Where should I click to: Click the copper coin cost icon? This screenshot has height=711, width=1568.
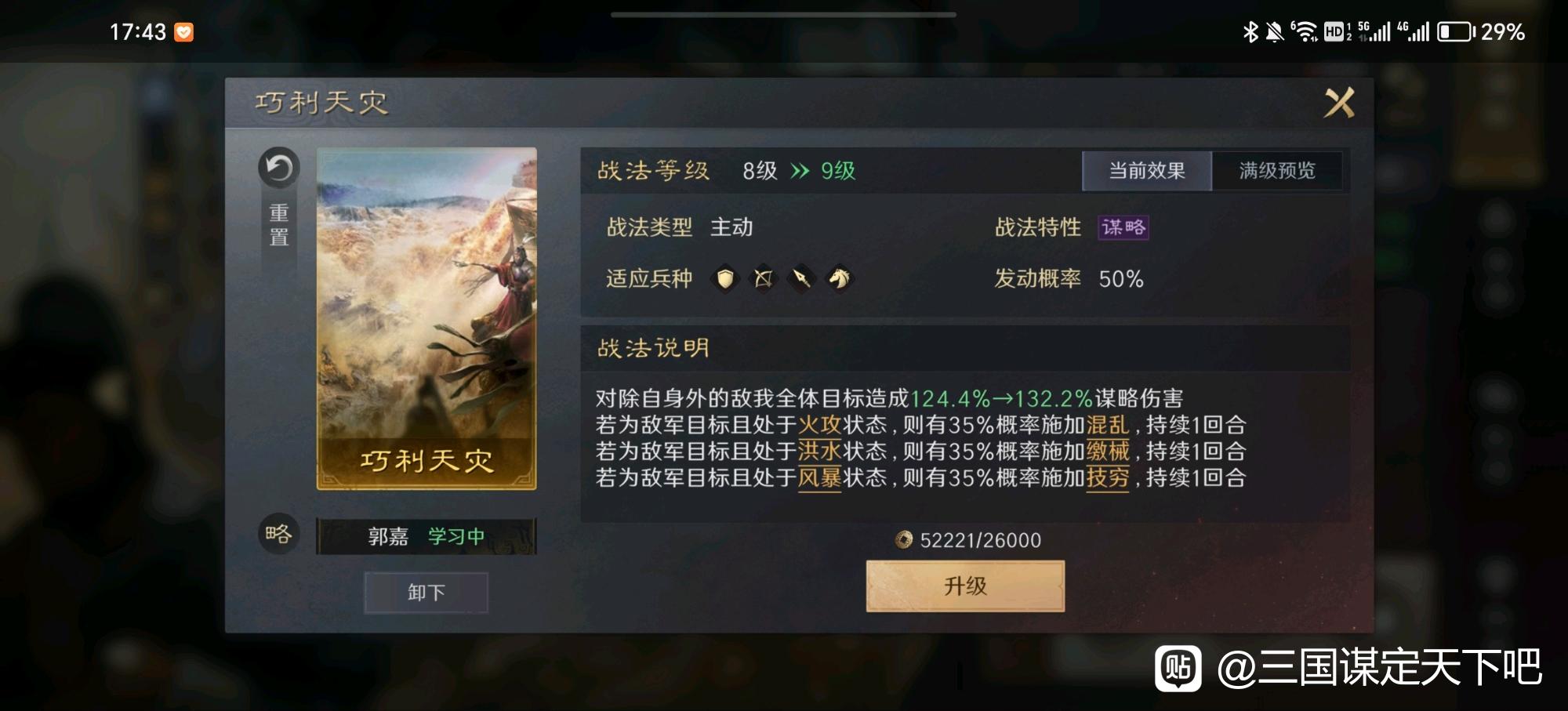904,540
